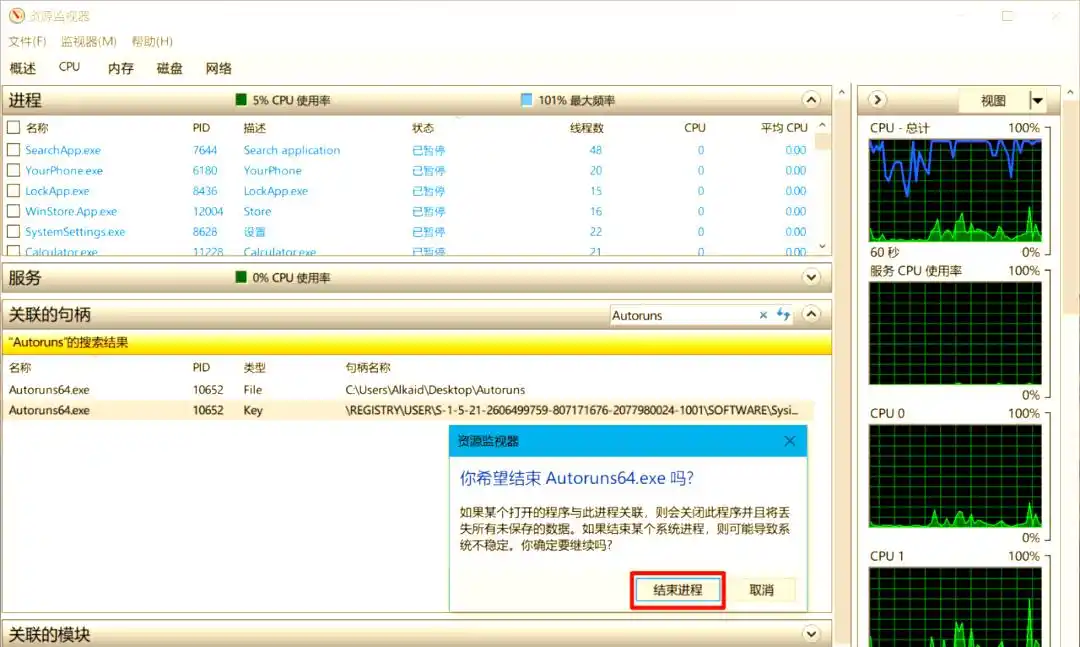Click the blue 最大频率 indicator square
The height and width of the screenshot is (647, 1080).
[525, 99]
